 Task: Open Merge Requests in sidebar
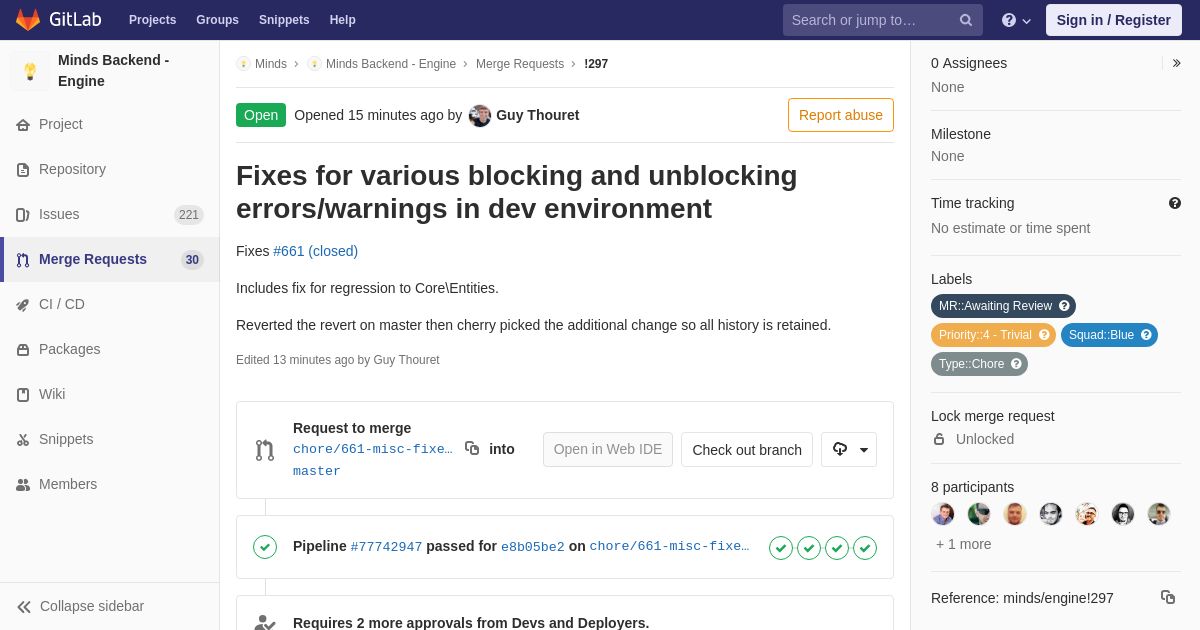[x=110, y=260]
